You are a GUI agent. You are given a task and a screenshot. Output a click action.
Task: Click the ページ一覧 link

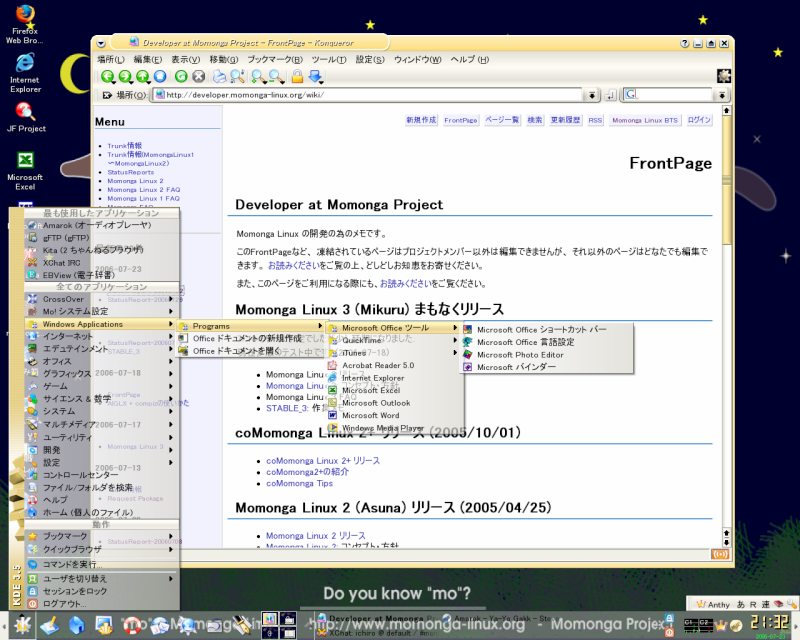[x=502, y=120]
